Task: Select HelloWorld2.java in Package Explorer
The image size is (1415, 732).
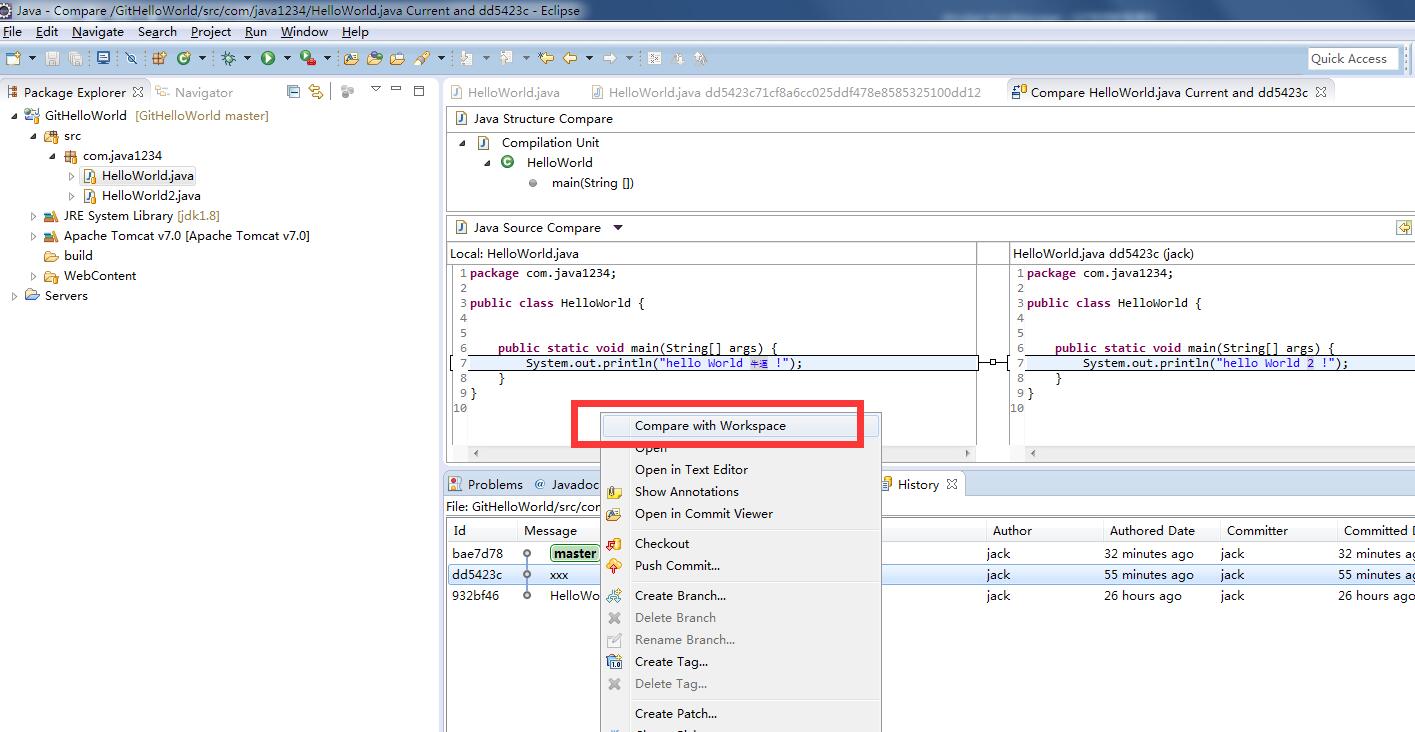Action: click(x=151, y=196)
